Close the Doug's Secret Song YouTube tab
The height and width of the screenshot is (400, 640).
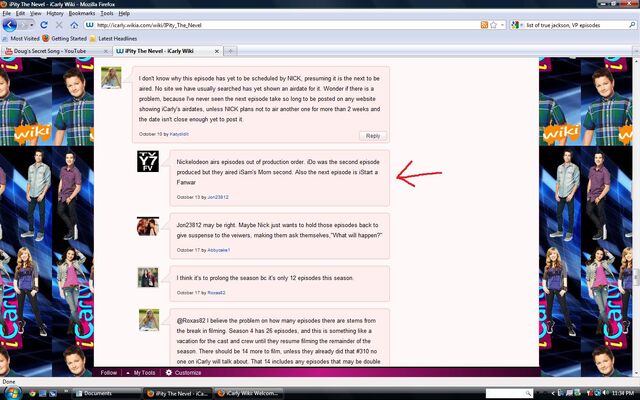(106, 51)
